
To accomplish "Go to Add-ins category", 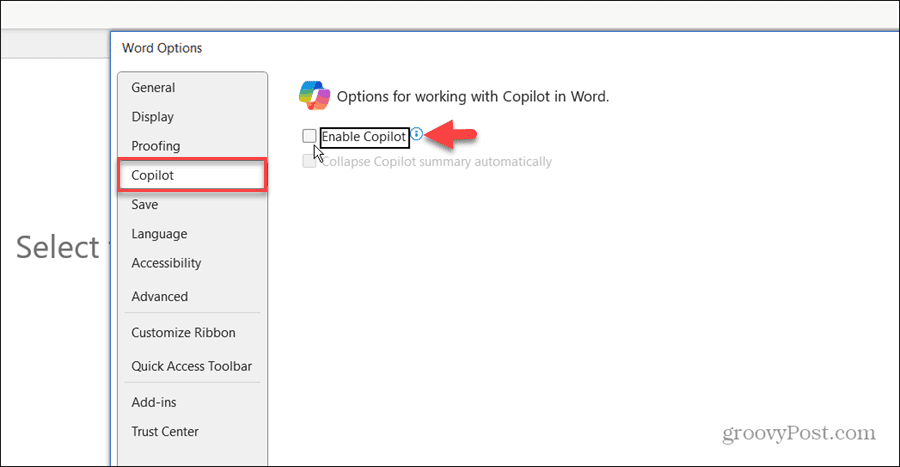I will (192, 402).
